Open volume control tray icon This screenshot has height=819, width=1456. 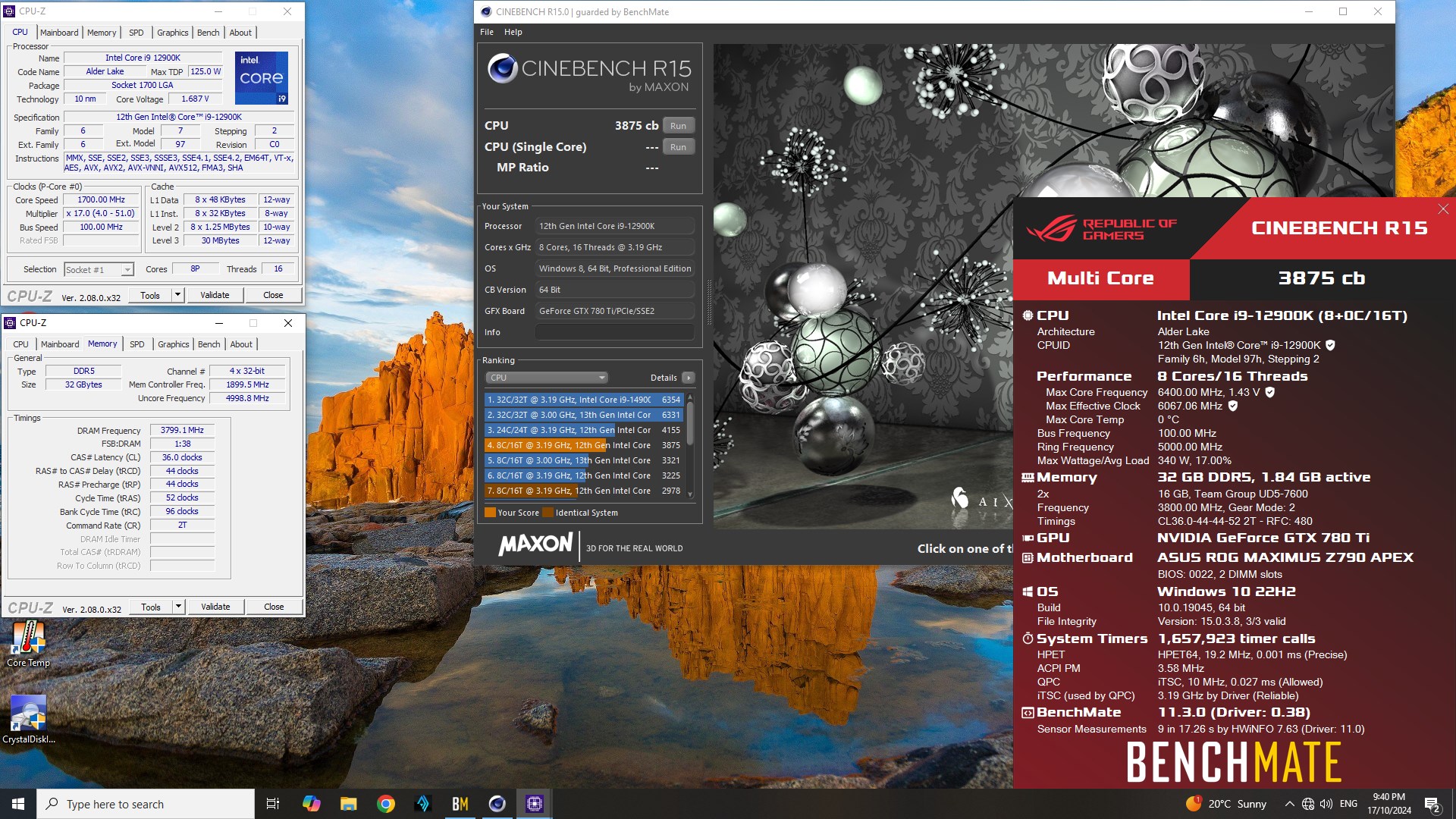click(x=1326, y=804)
